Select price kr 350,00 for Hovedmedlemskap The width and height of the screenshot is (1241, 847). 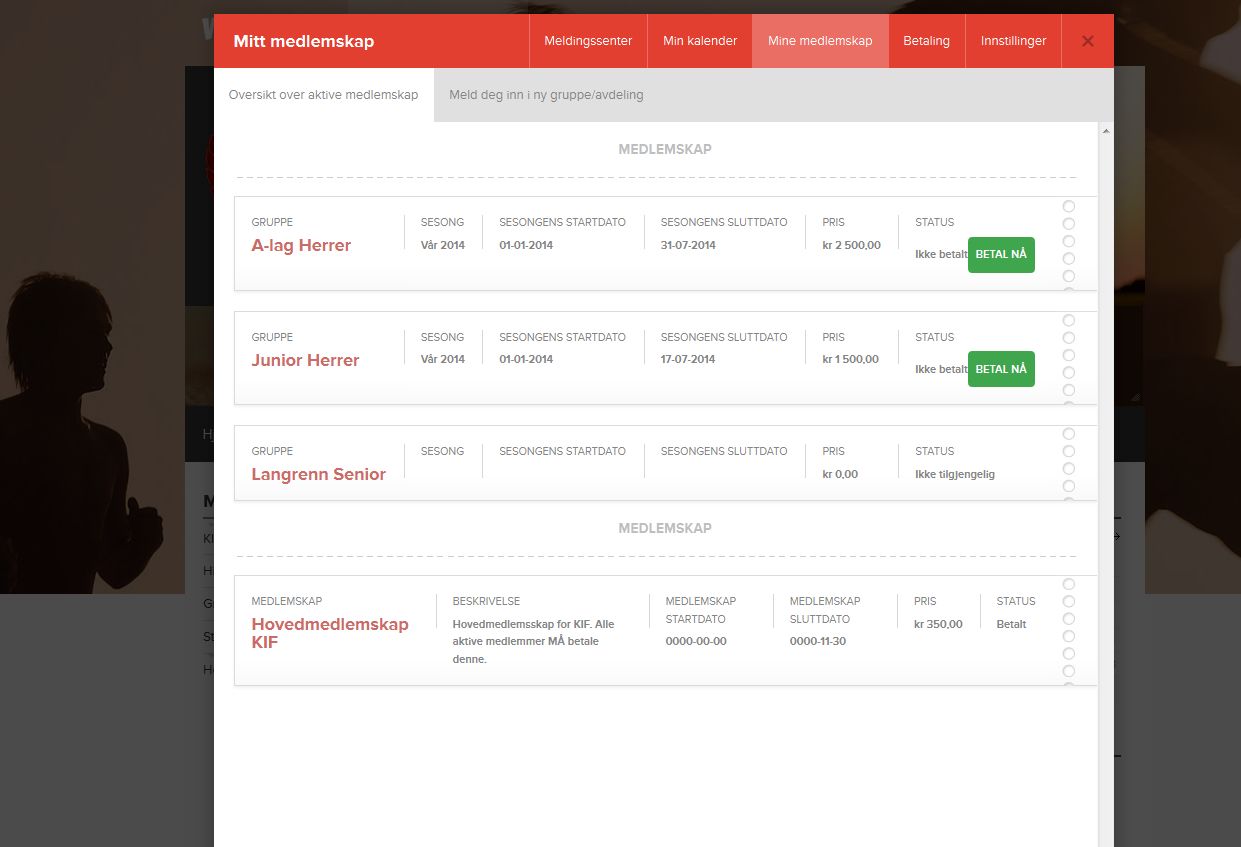pyautogui.click(x=938, y=624)
